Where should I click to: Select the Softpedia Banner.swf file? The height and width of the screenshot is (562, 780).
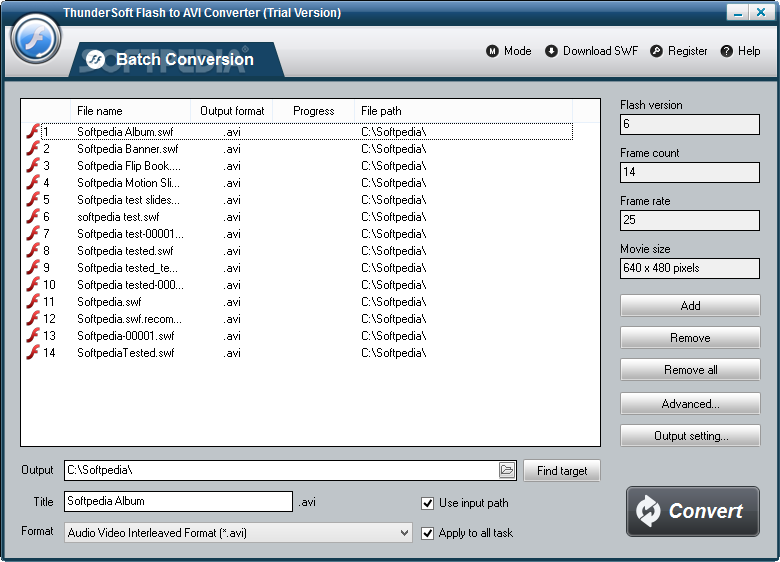127,149
